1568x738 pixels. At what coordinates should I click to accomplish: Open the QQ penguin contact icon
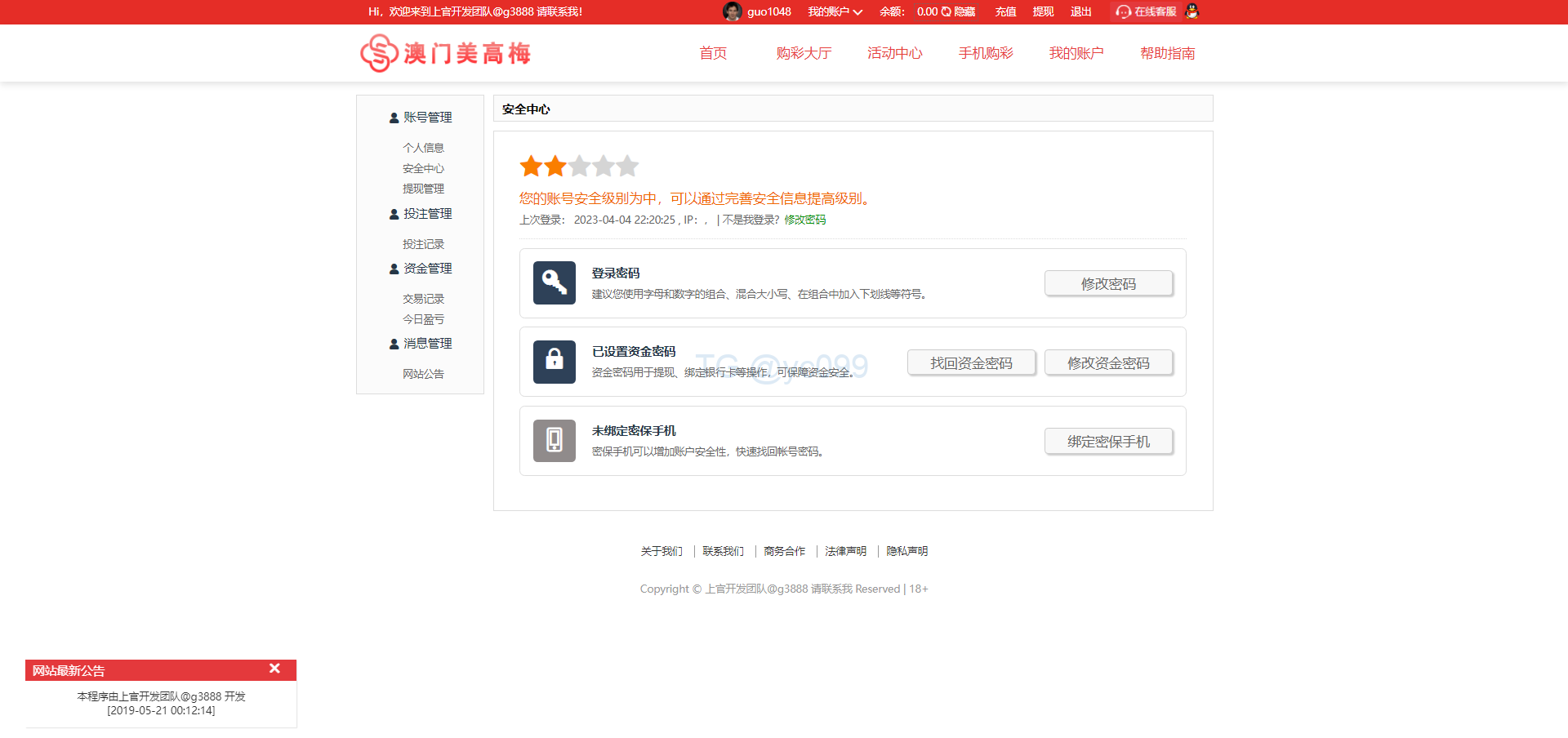[1192, 11]
